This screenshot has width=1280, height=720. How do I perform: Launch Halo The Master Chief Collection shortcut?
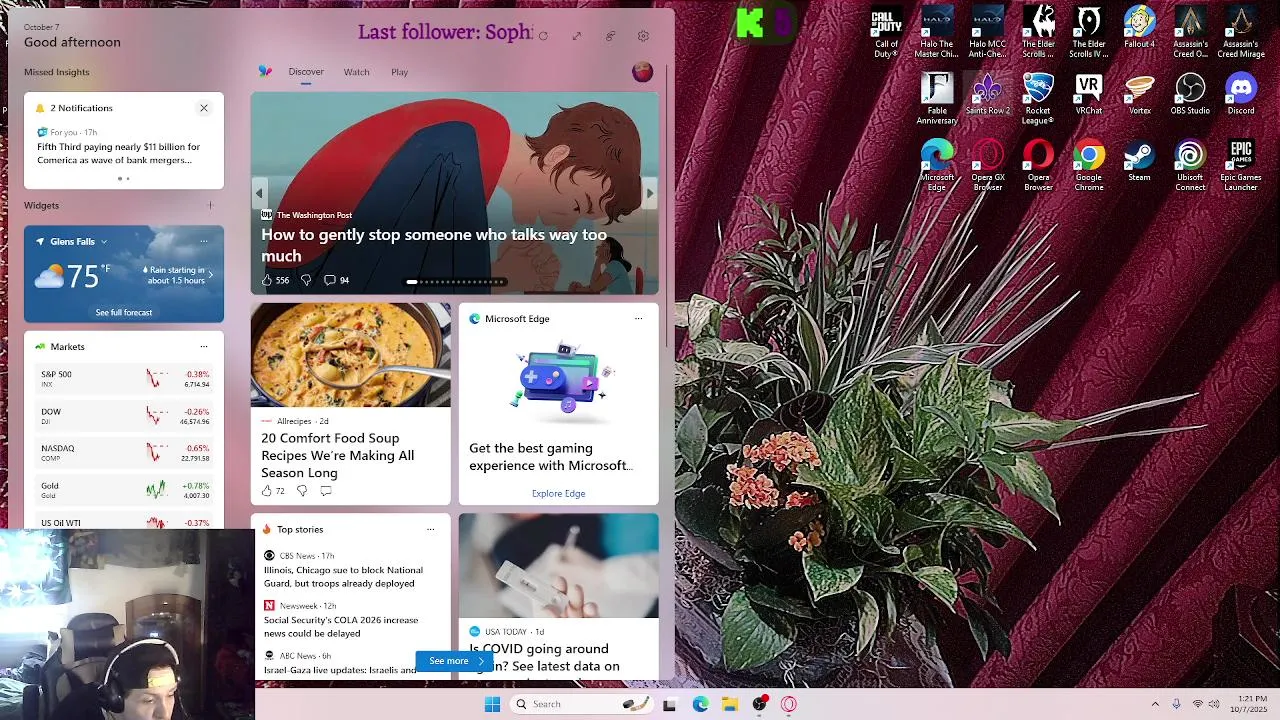[937, 33]
